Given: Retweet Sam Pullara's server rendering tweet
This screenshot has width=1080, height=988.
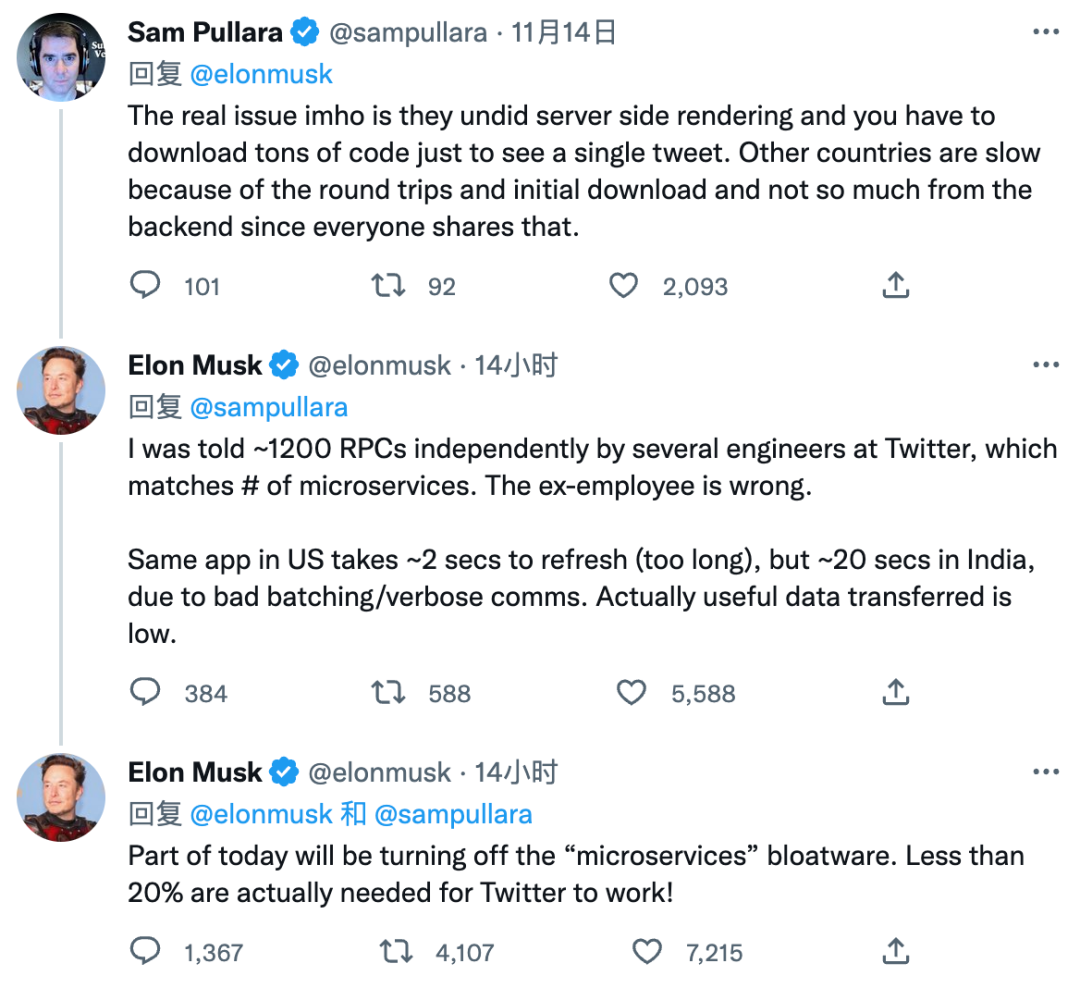Looking at the screenshot, I should [x=388, y=286].
